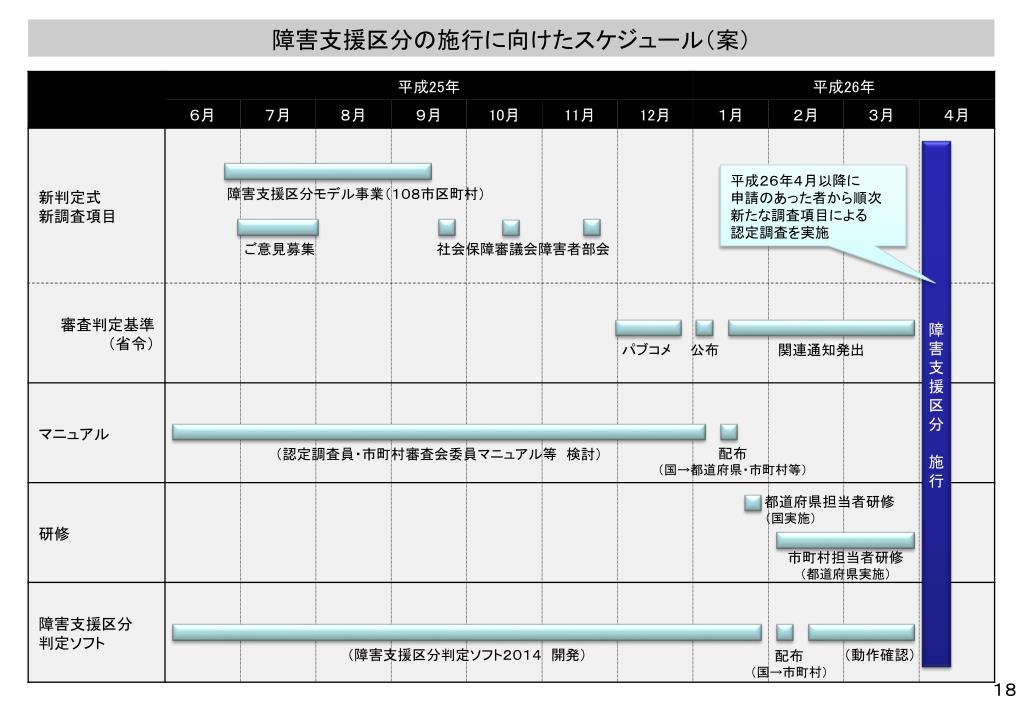Click the bar above ご意見募集

coord(278,227)
